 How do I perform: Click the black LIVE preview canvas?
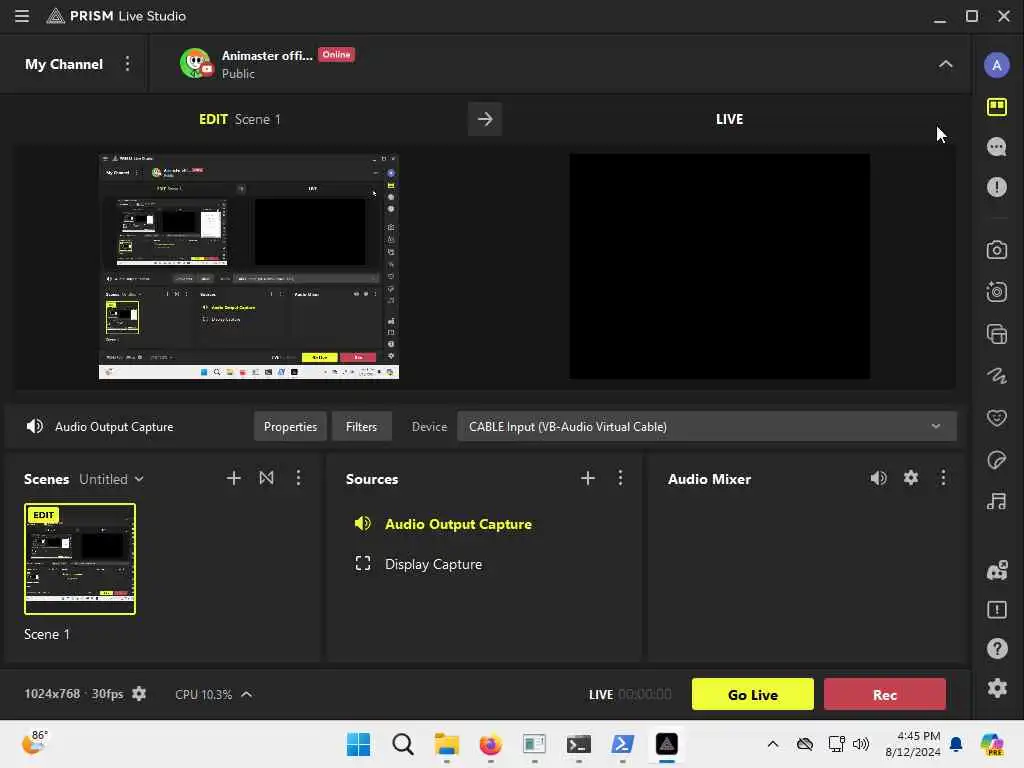pyautogui.click(x=720, y=266)
